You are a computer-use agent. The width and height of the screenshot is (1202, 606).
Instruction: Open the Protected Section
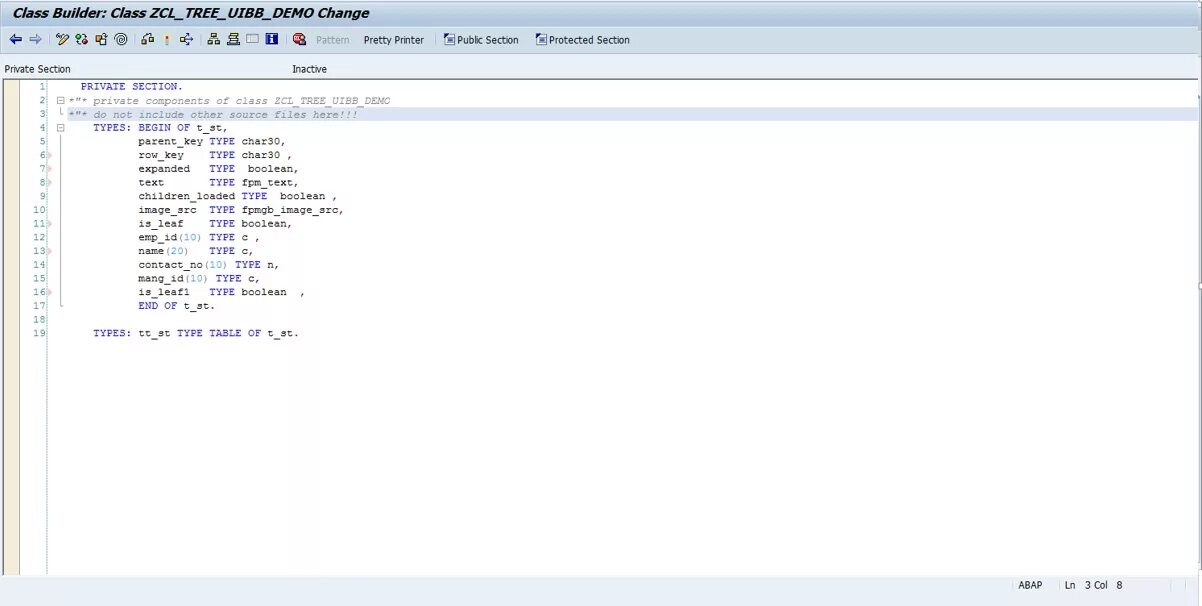point(585,40)
